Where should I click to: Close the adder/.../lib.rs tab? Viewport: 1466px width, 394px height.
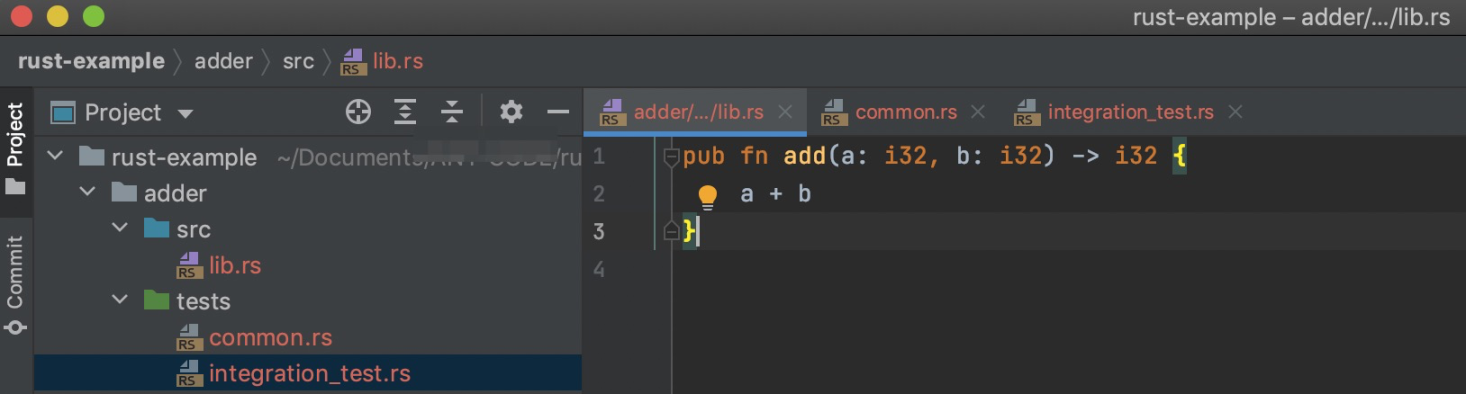tap(785, 112)
